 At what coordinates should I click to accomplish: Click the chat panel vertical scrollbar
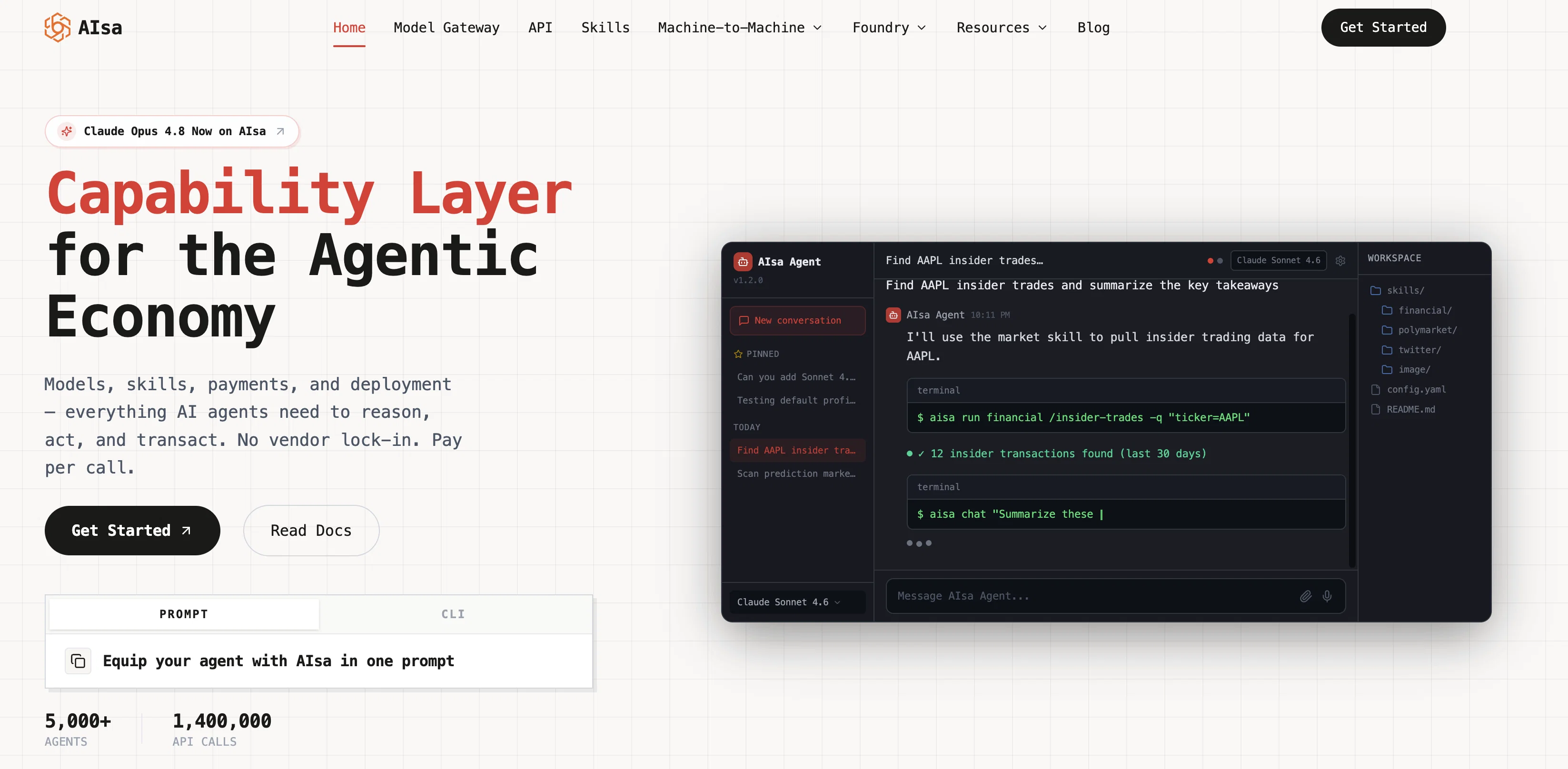click(1352, 441)
